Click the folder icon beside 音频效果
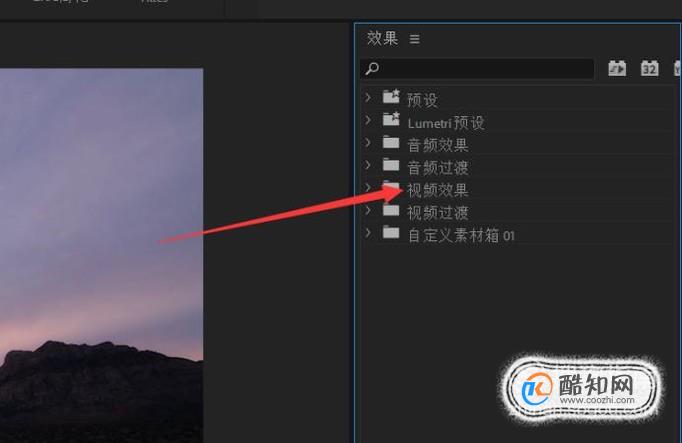Screen dimensions: 682x443 (391, 142)
